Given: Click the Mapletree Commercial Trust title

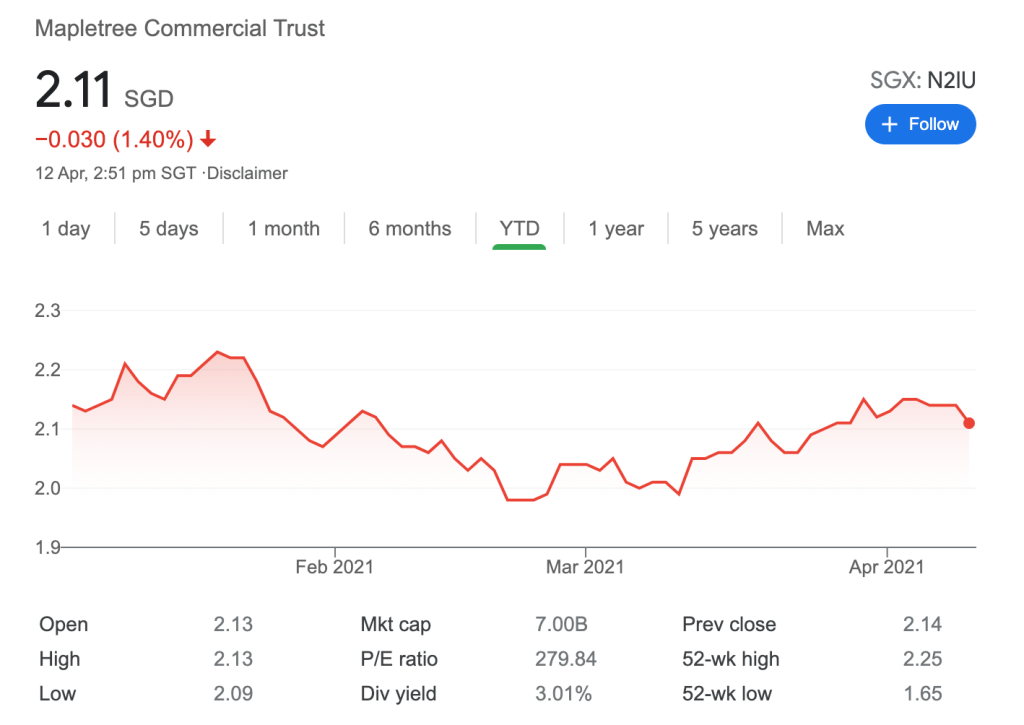Looking at the screenshot, I should (x=180, y=28).
